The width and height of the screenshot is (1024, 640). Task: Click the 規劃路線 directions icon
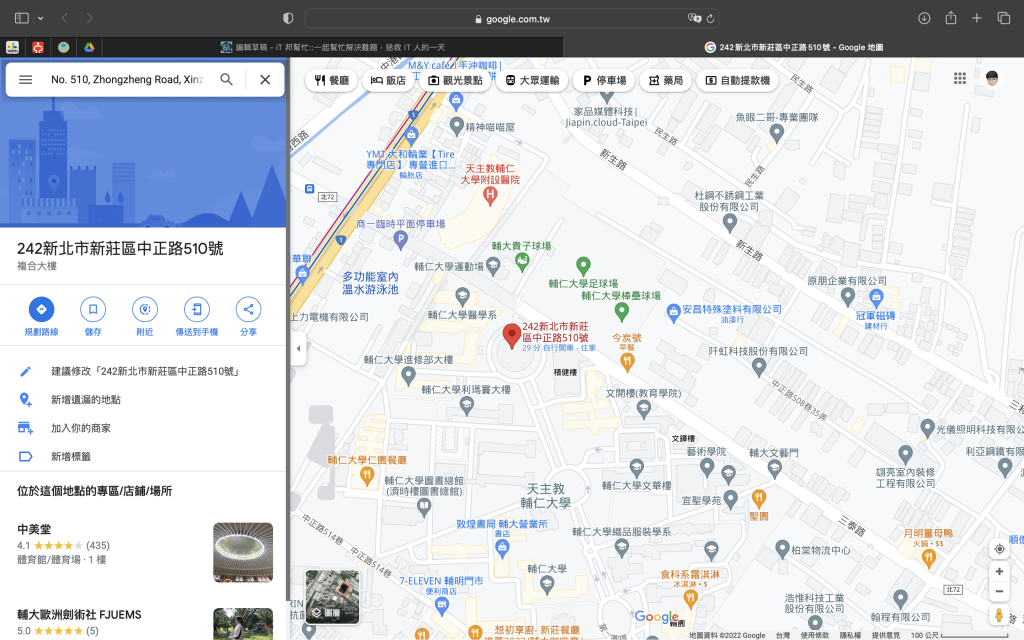[x=41, y=309]
